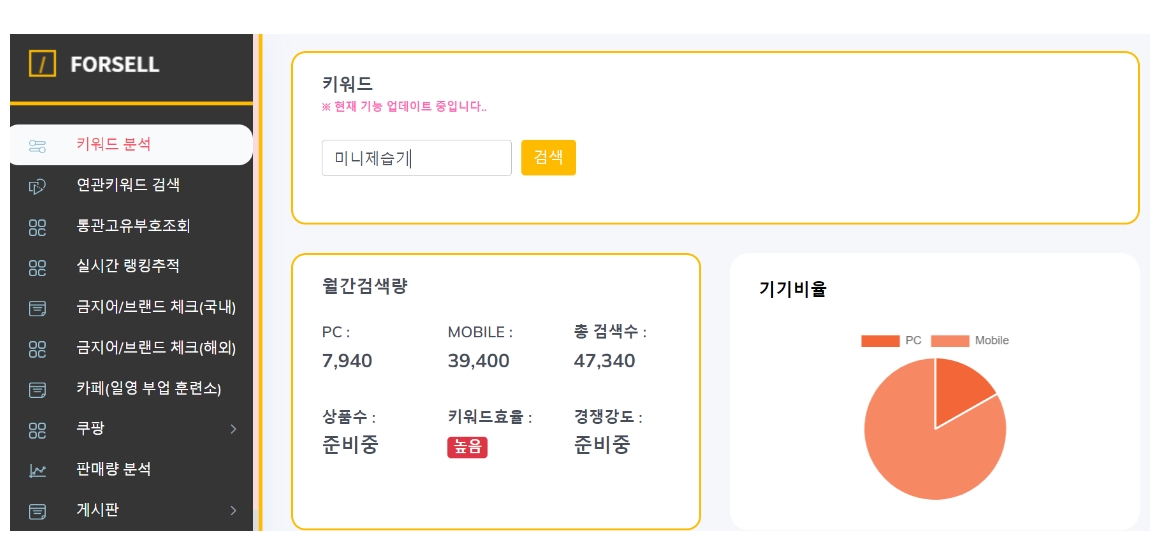Screen dimensions: 1162x555
Task: Open 금지어/브랜드 체크(해외) menu item
Action: 156,348
